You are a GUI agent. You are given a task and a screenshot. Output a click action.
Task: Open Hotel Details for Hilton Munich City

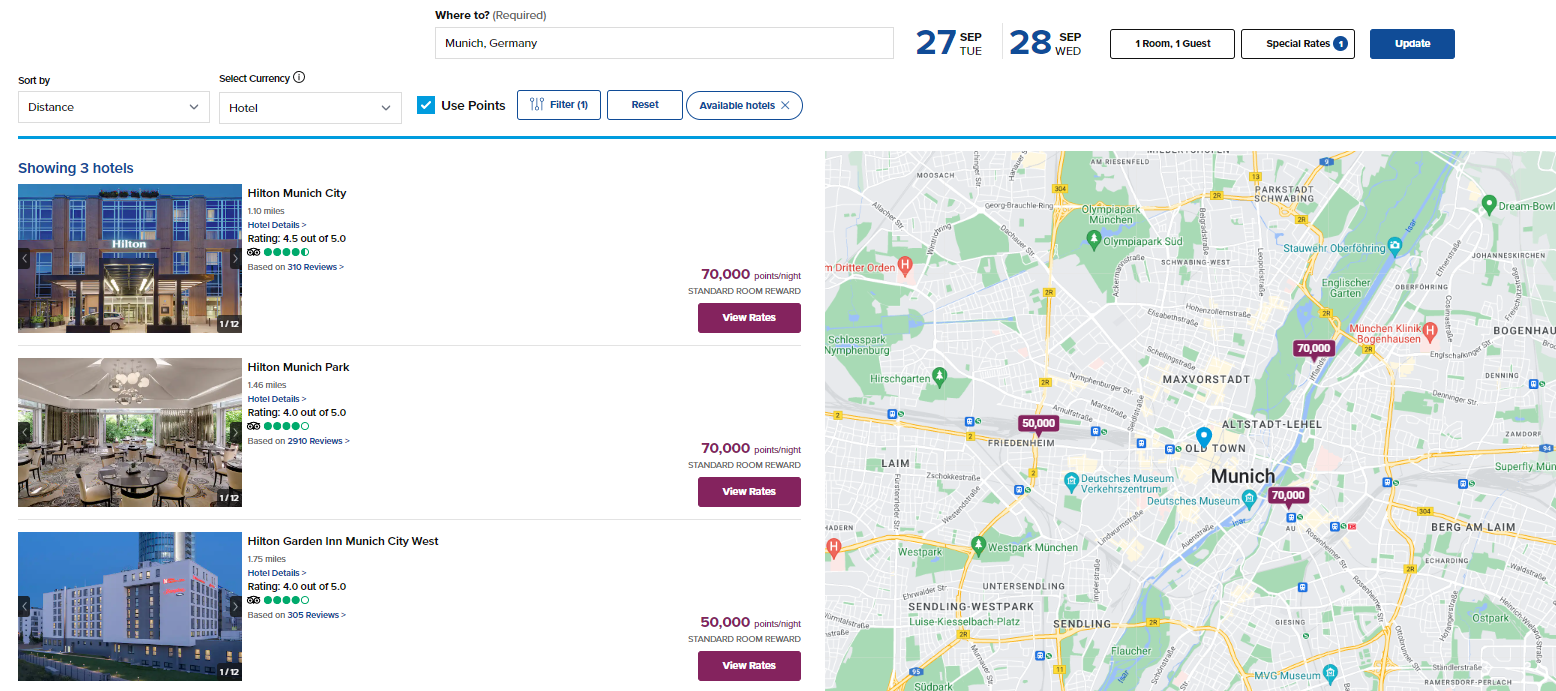pyautogui.click(x=277, y=225)
